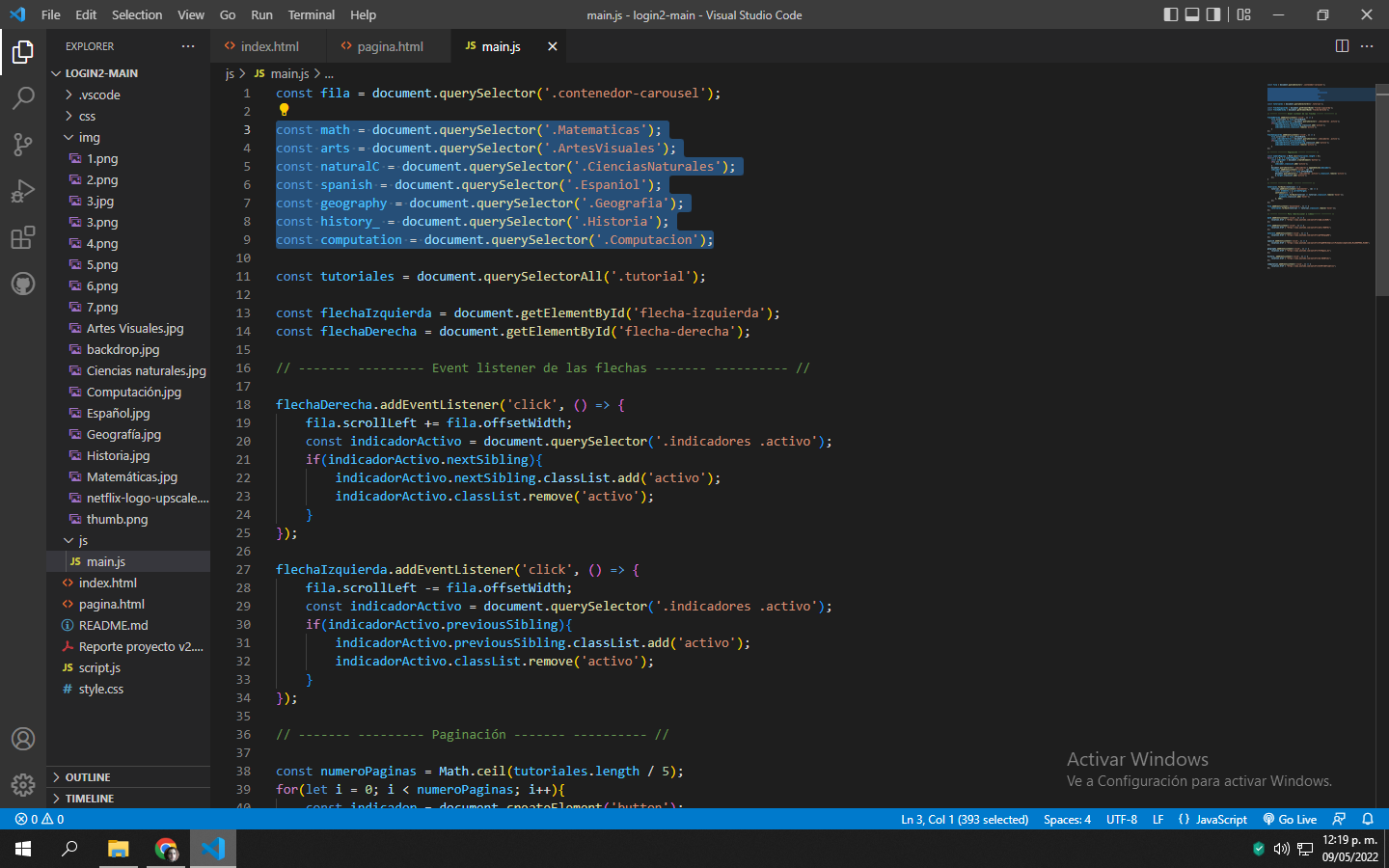This screenshot has width=1389, height=868.
Task: Open the Accounts menu icon
Action: tap(23, 739)
